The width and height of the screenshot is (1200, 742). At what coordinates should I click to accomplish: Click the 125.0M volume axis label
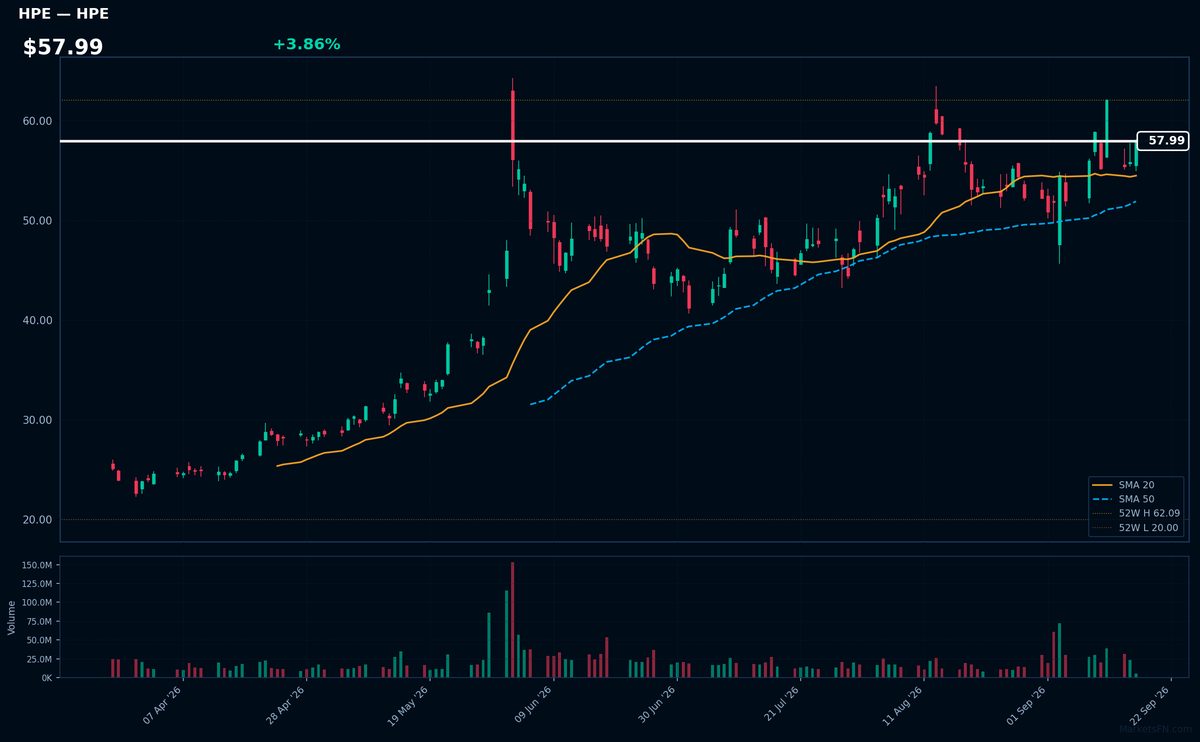(x=37, y=584)
